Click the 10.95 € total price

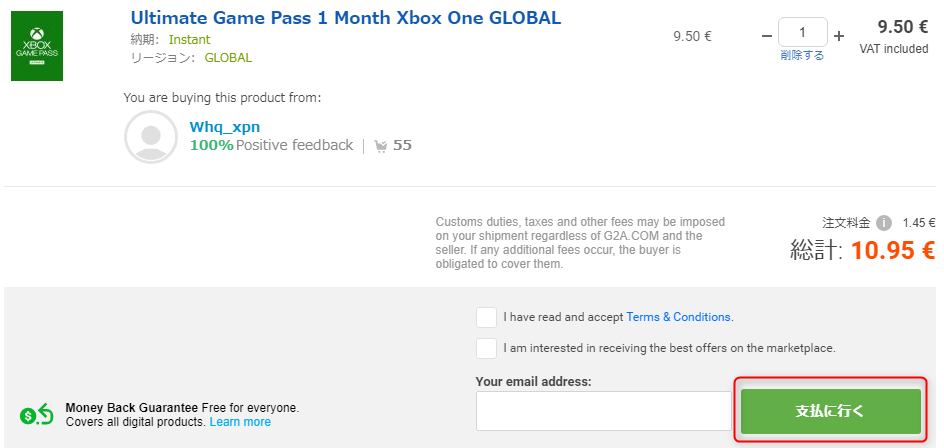pos(893,250)
